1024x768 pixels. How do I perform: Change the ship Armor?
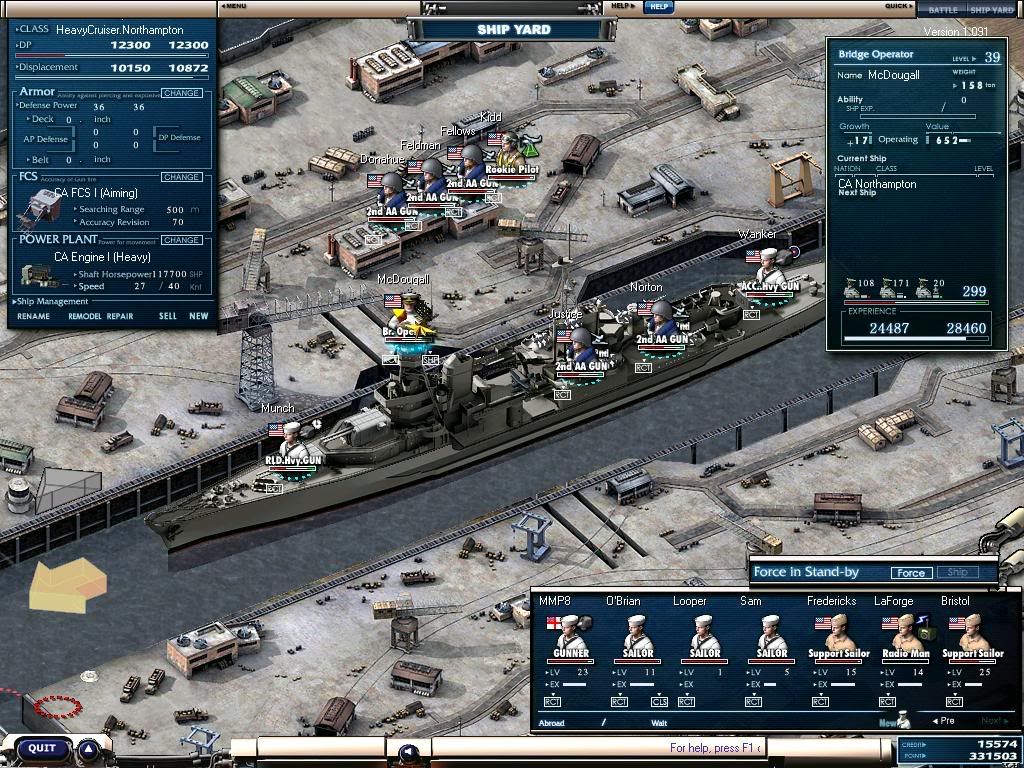coord(181,93)
